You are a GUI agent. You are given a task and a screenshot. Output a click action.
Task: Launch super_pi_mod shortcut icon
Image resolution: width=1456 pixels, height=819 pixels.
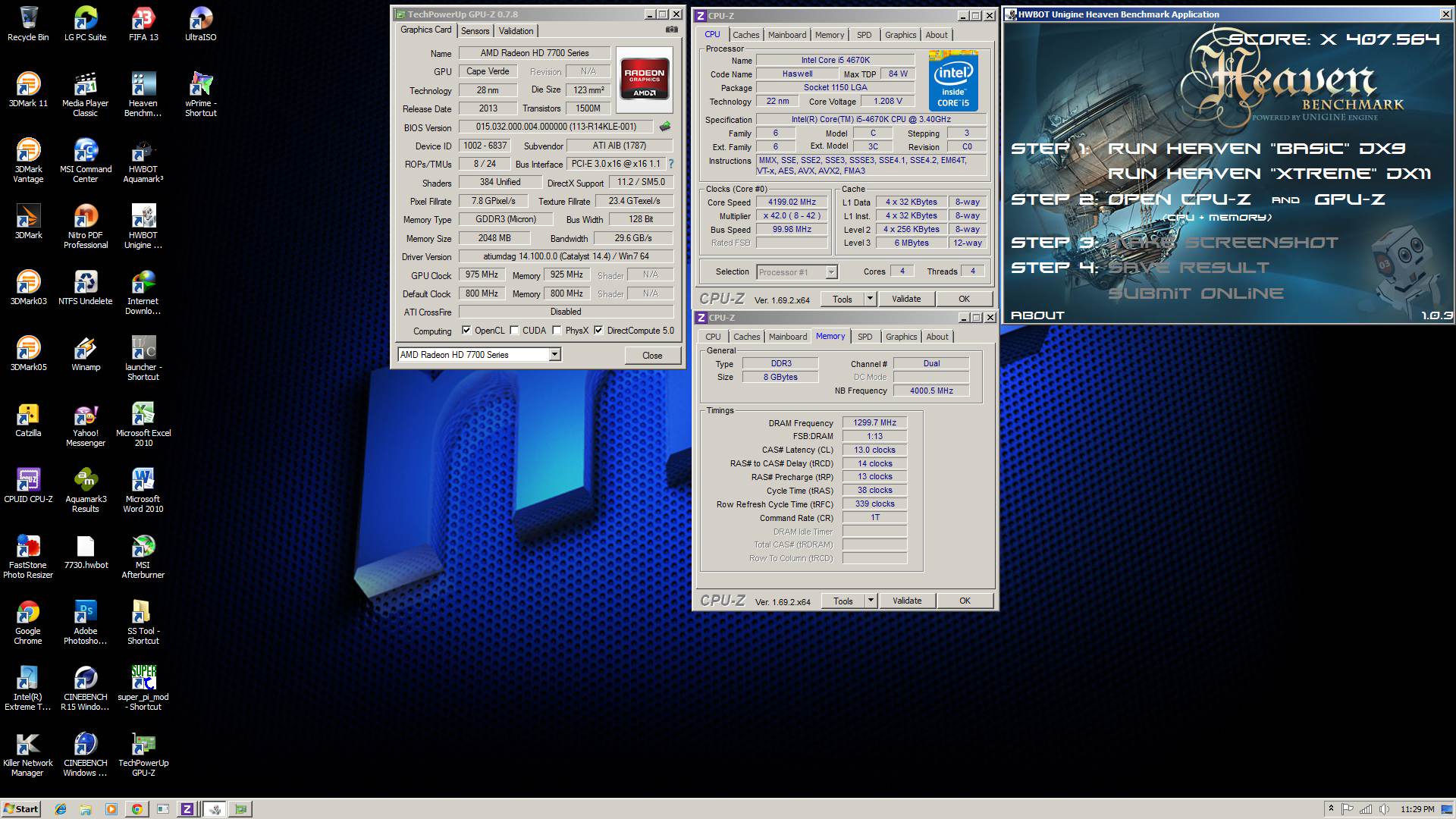[143, 688]
